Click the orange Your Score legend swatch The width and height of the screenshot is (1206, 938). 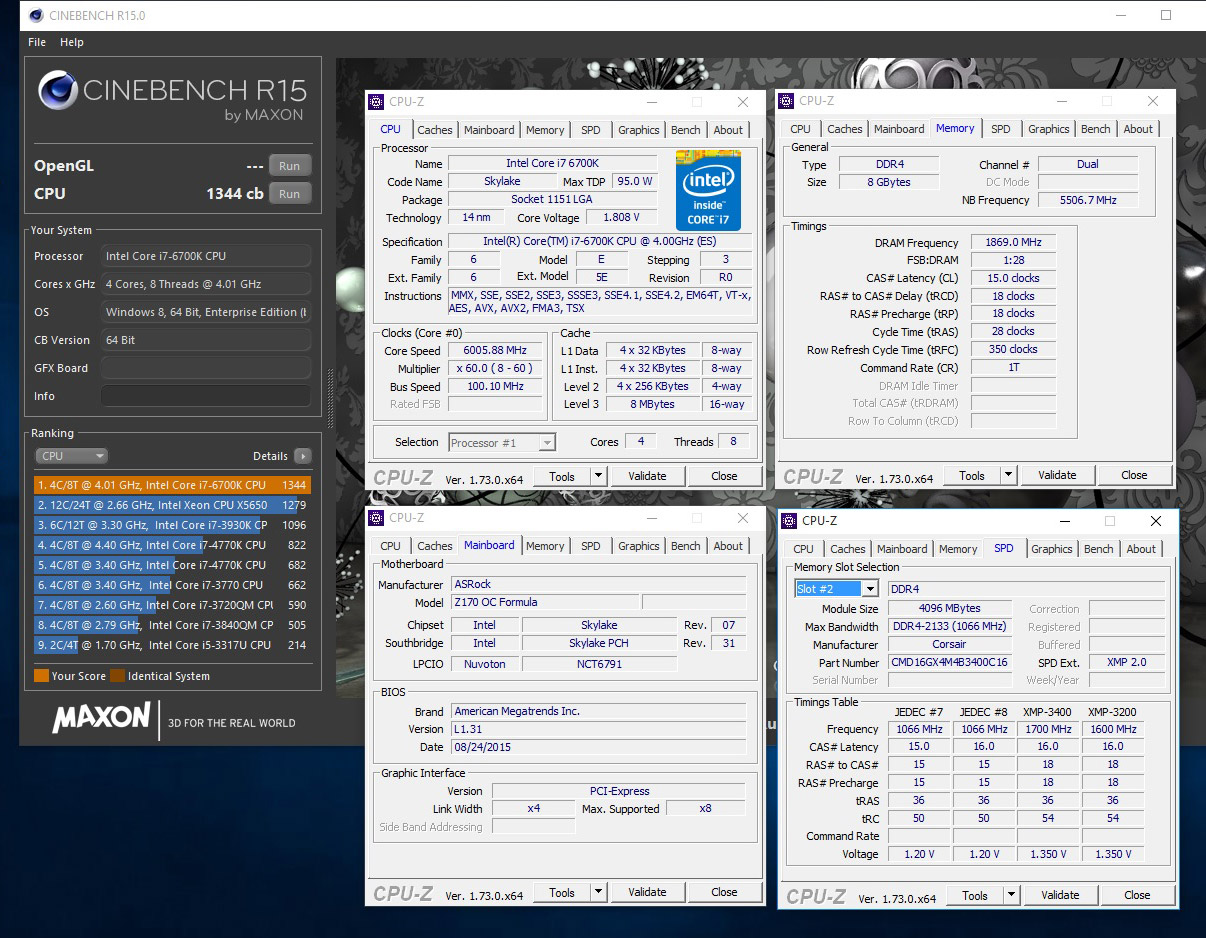[41, 676]
